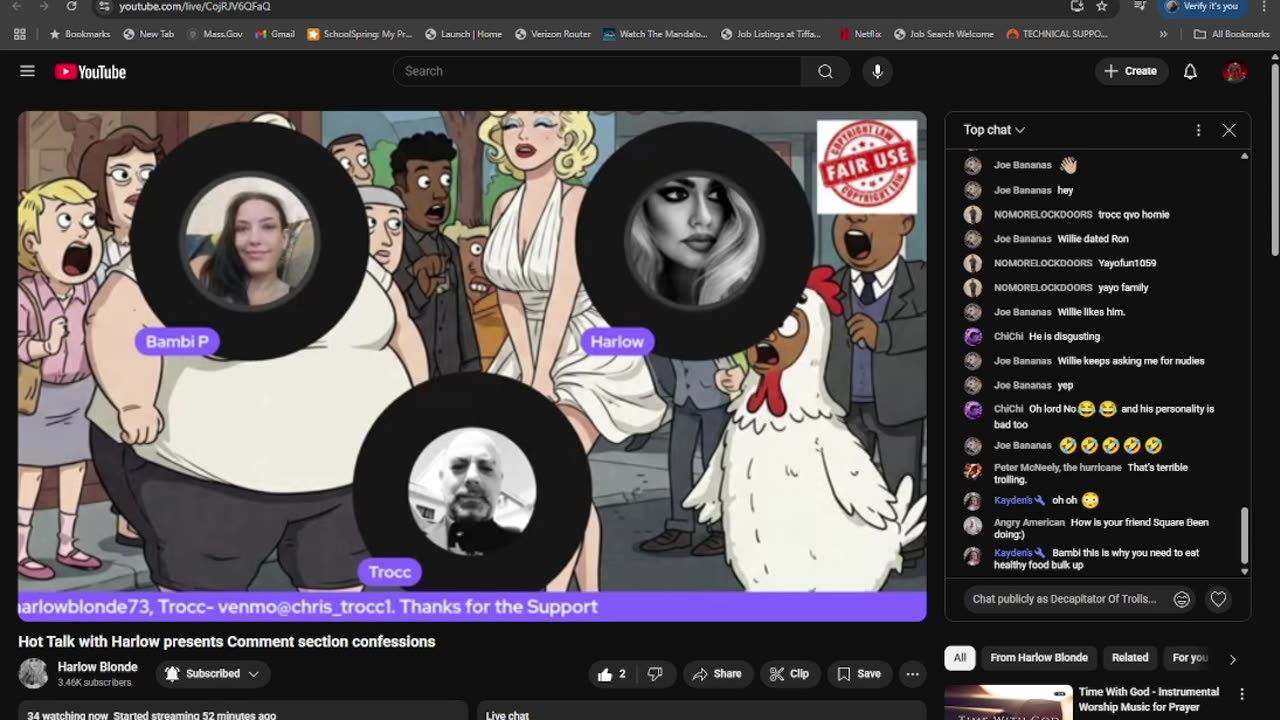This screenshot has height=720, width=1280.
Task: Open the Create menu
Action: tap(1130, 71)
